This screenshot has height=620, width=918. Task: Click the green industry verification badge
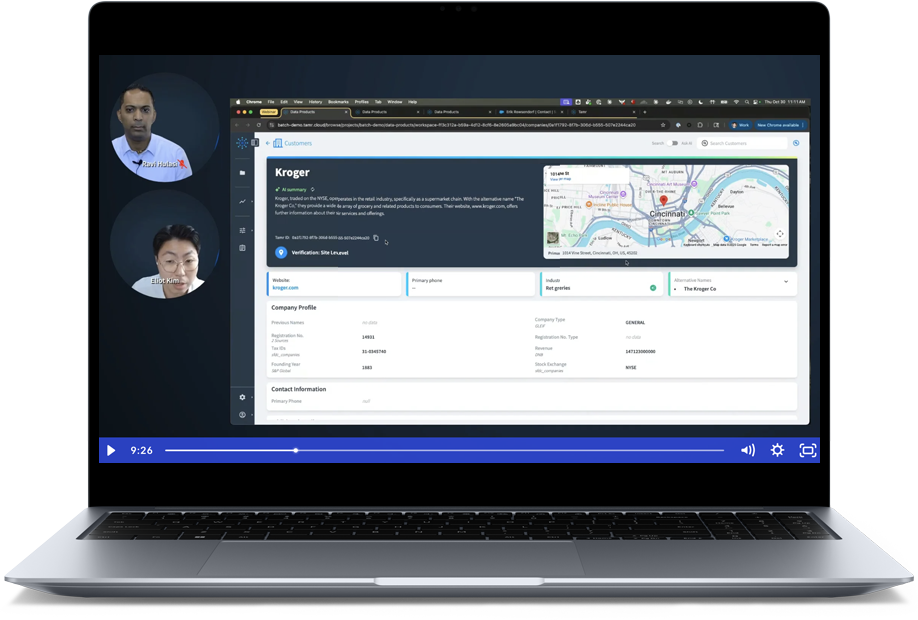[653, 287]
